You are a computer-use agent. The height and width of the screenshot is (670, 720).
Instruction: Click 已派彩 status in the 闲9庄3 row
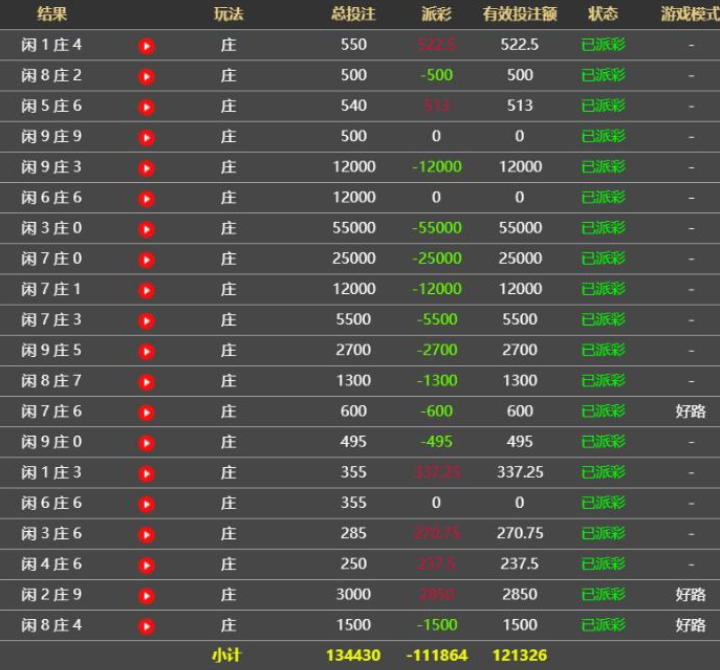coord(603,167)
